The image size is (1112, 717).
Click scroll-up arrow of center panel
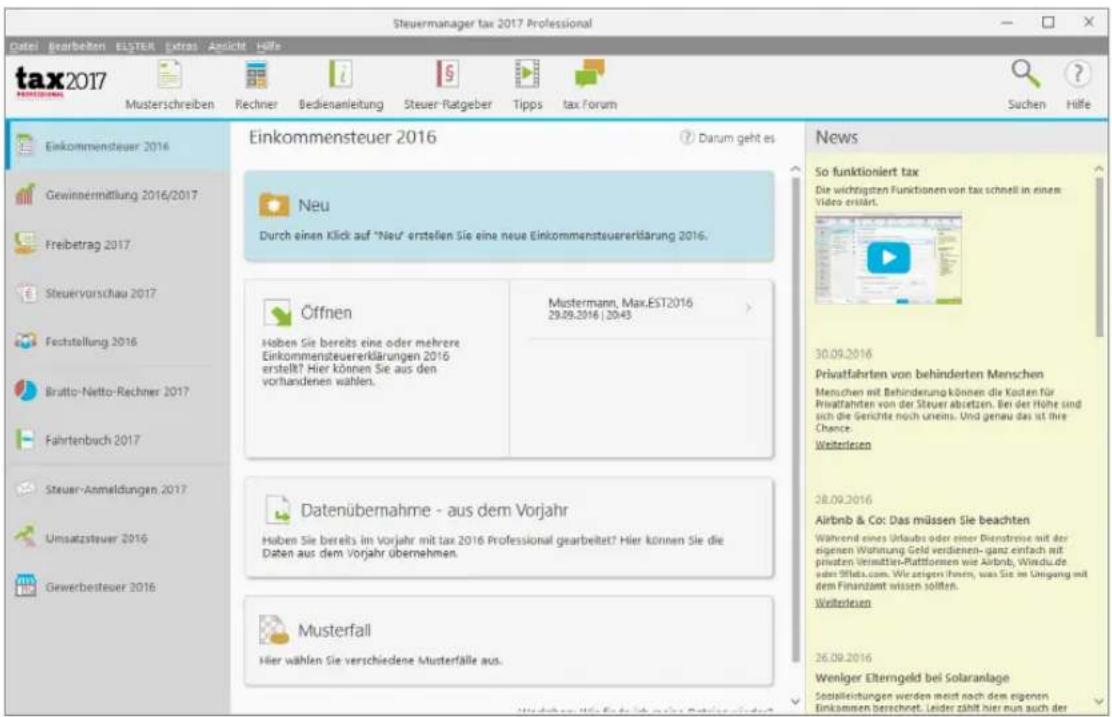point(795,169)
